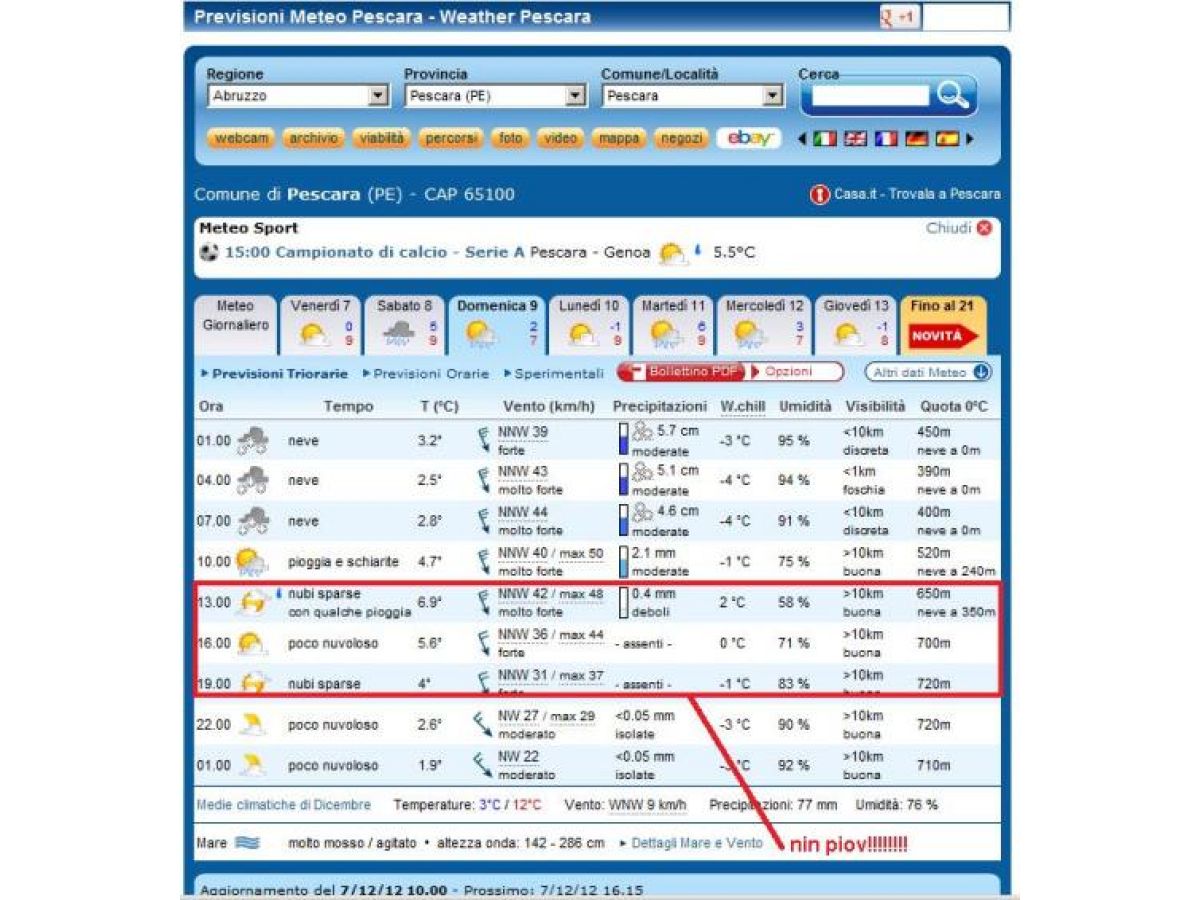Open the Previsioni Orarie view
This screenshot has height=900, width=1200.
431,374
